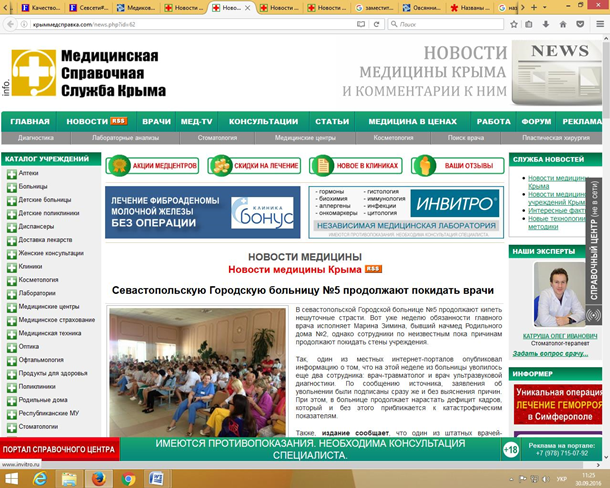610x488 pixels.
Task: Open File Explorer from the taskbar
Action: tap(69, 478)
